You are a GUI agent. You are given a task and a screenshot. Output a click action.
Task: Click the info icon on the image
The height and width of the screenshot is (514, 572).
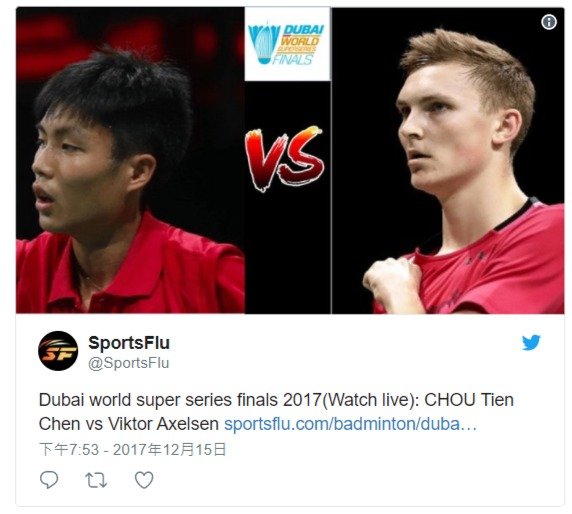click(549, 22)
